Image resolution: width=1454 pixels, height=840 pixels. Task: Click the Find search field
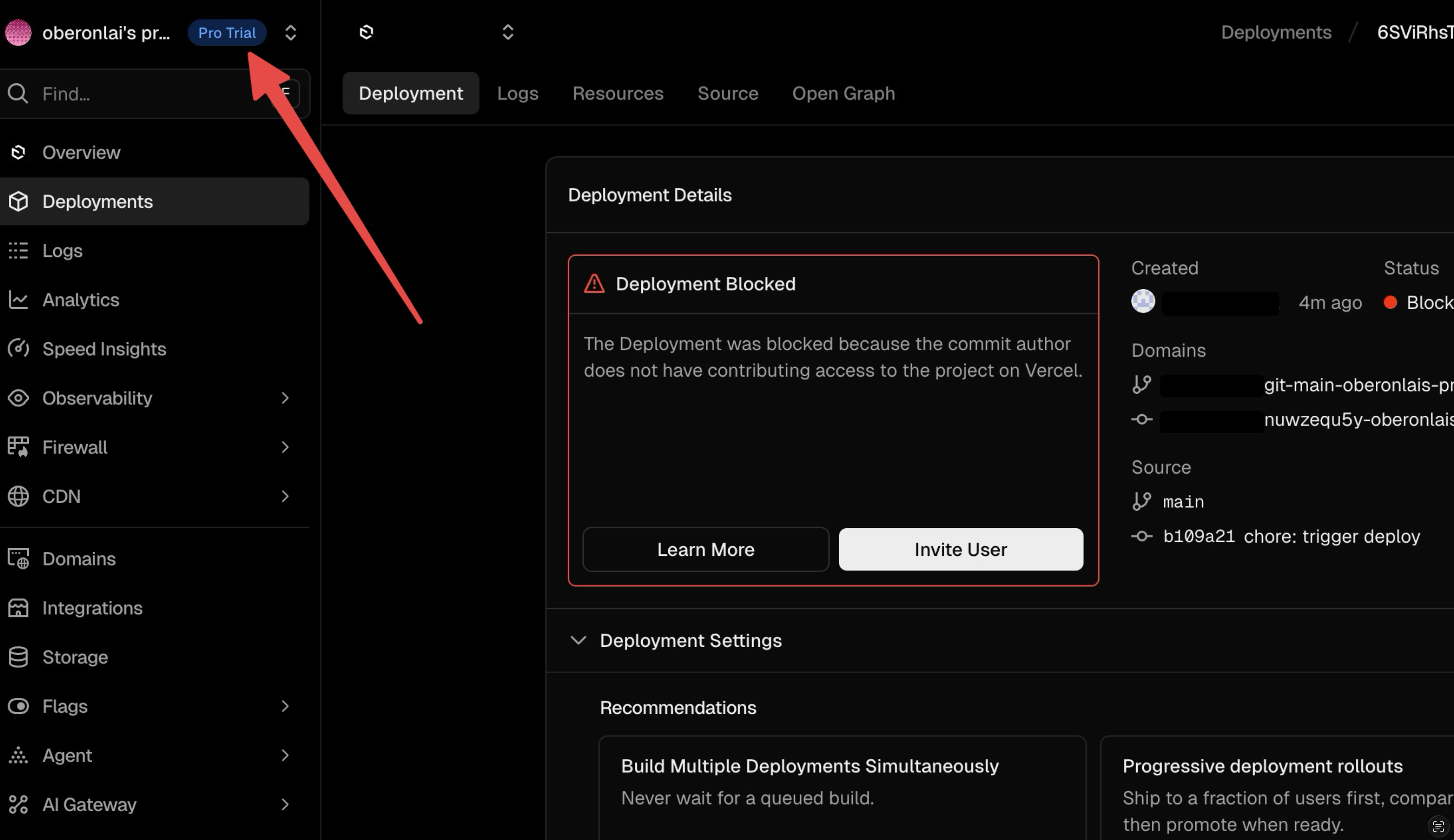pyautogui.click(x=139, y=93)
